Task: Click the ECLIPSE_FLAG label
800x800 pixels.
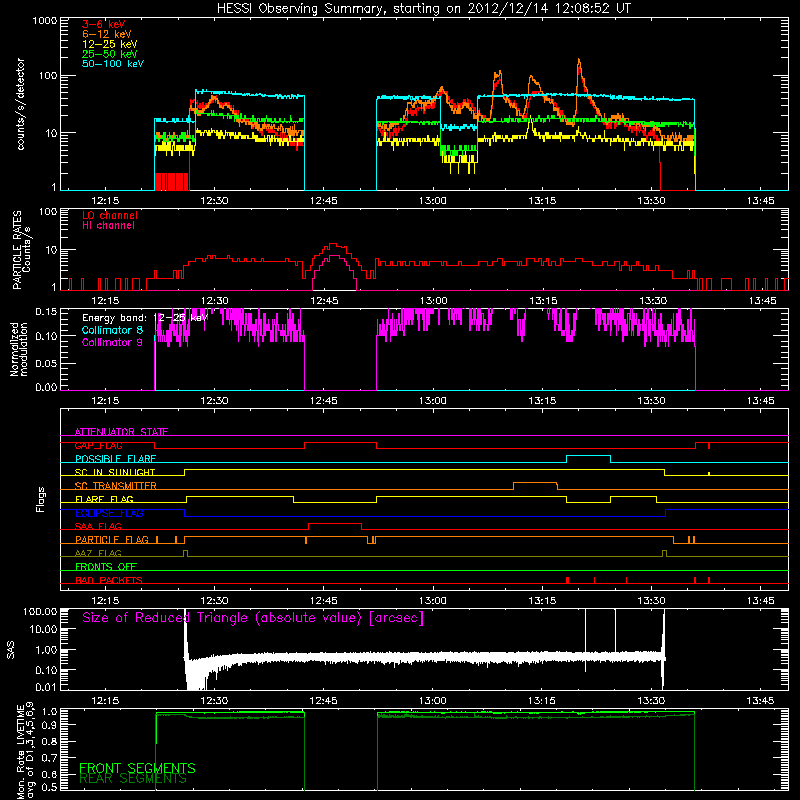Action: click(x=109, y=513)
